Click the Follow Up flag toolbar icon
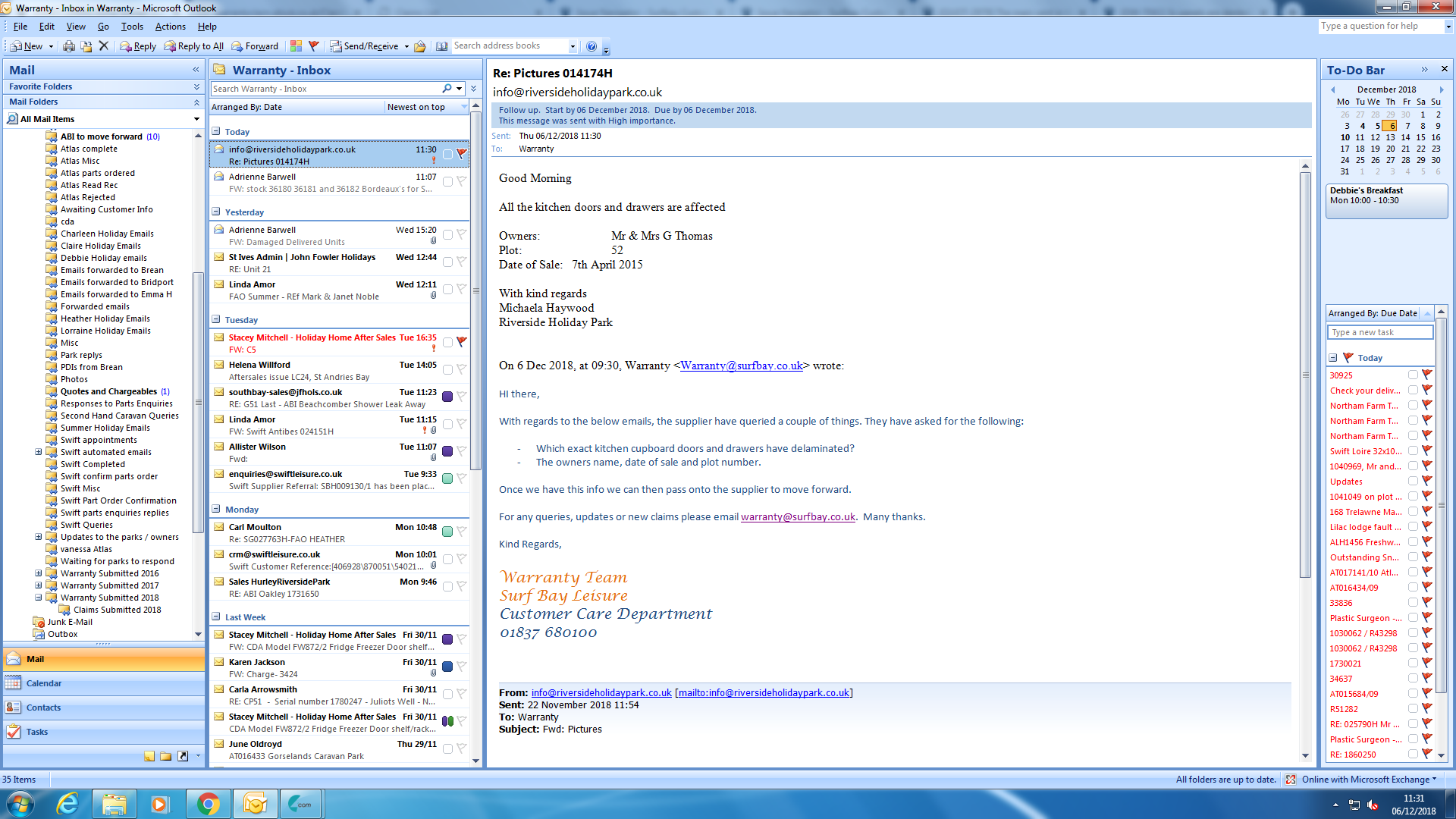 (314, 46)
